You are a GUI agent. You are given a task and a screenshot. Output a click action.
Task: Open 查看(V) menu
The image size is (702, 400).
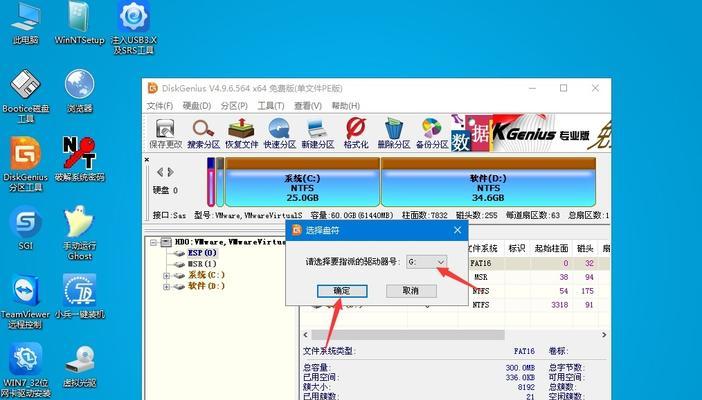(x=308, y=106)
